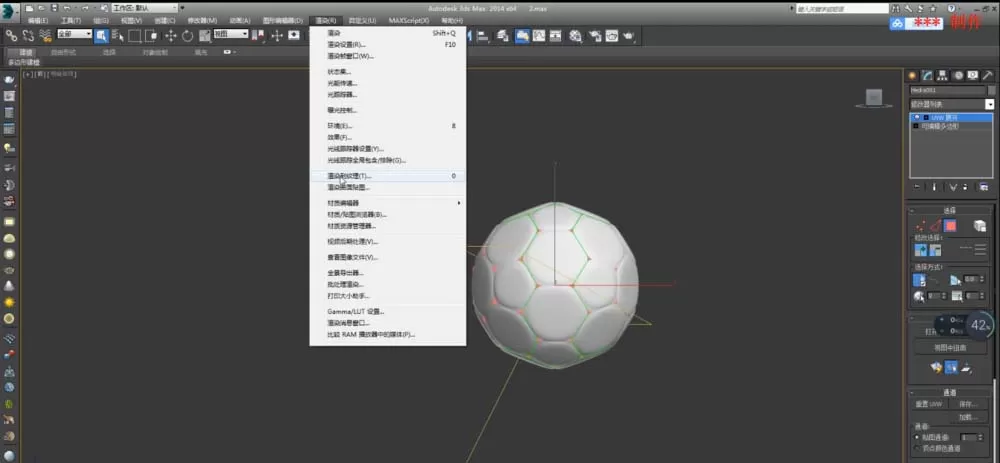
Task: Open the Modify panel tab icon
Action: (x=928, y=76)
